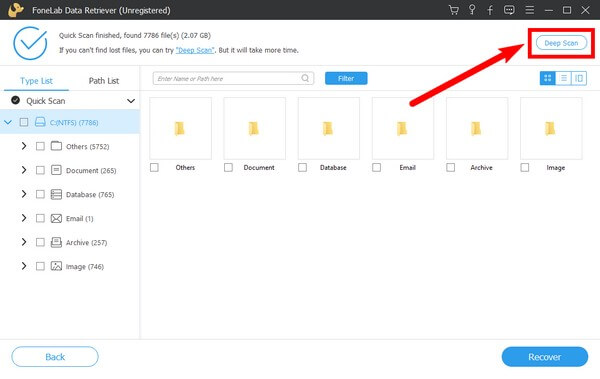Expand the Database (765) node
The height and width of the screenshot is (379, 600).
[24, 194]
